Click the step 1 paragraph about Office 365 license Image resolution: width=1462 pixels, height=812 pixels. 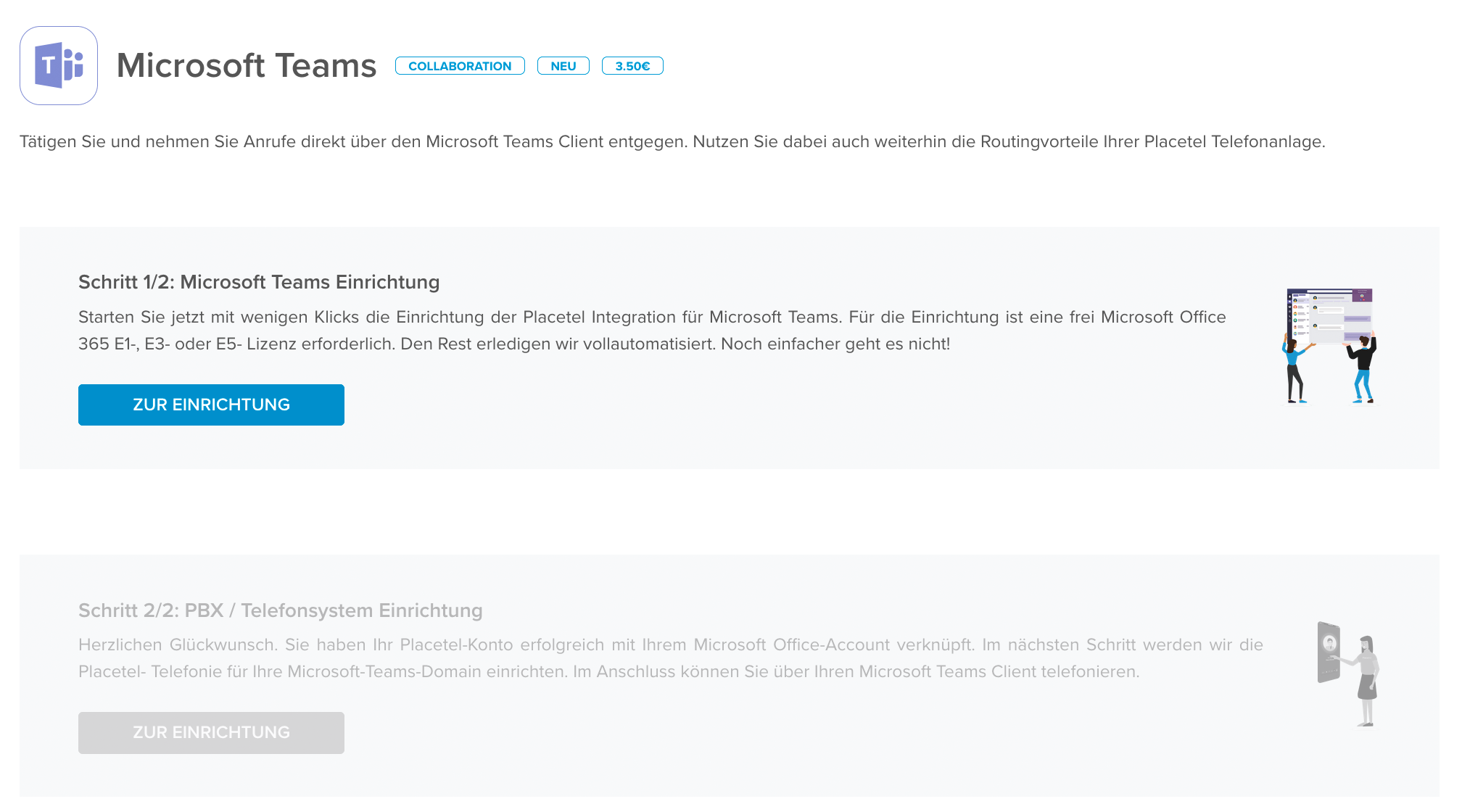pyautogui.click(x=651, y=331)
